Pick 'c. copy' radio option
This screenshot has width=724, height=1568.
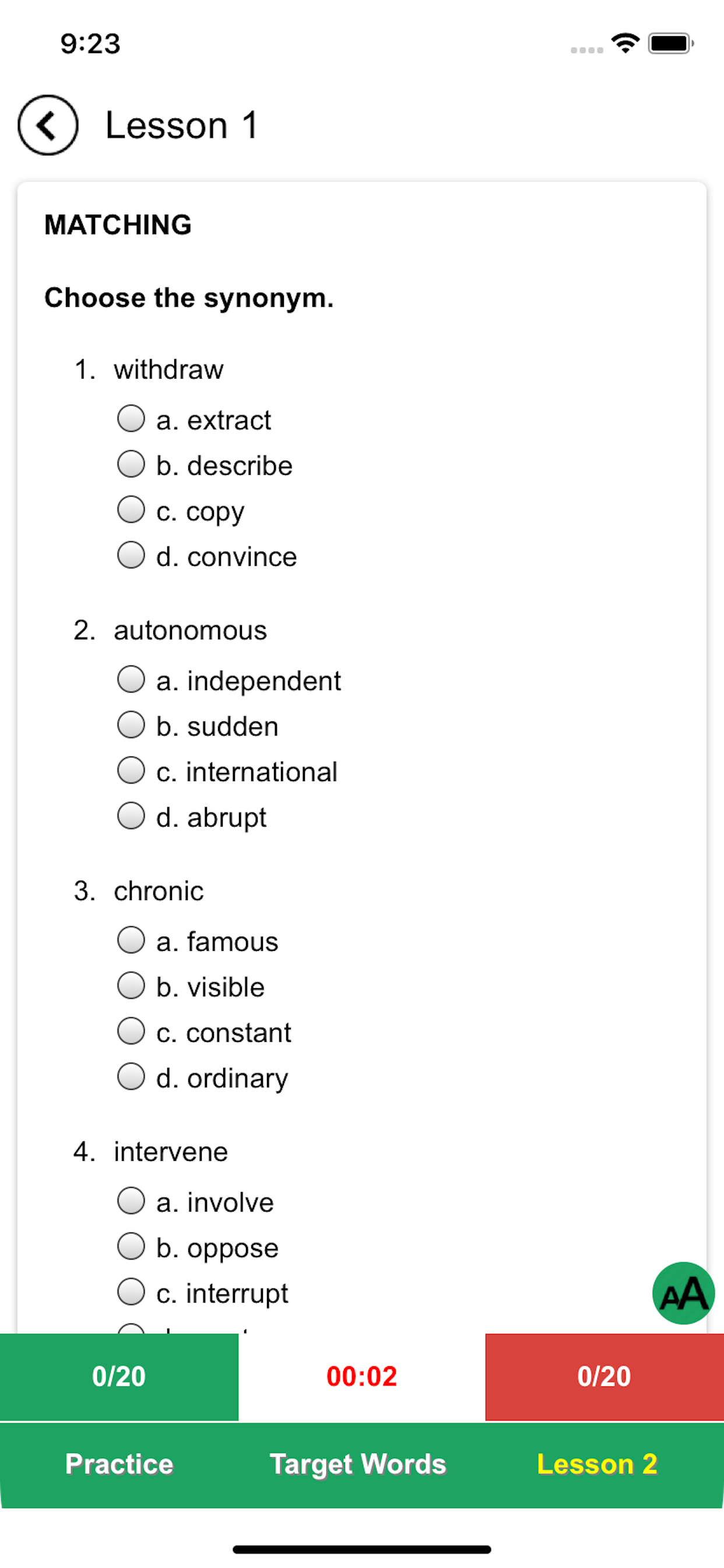[x=131, y=509]
